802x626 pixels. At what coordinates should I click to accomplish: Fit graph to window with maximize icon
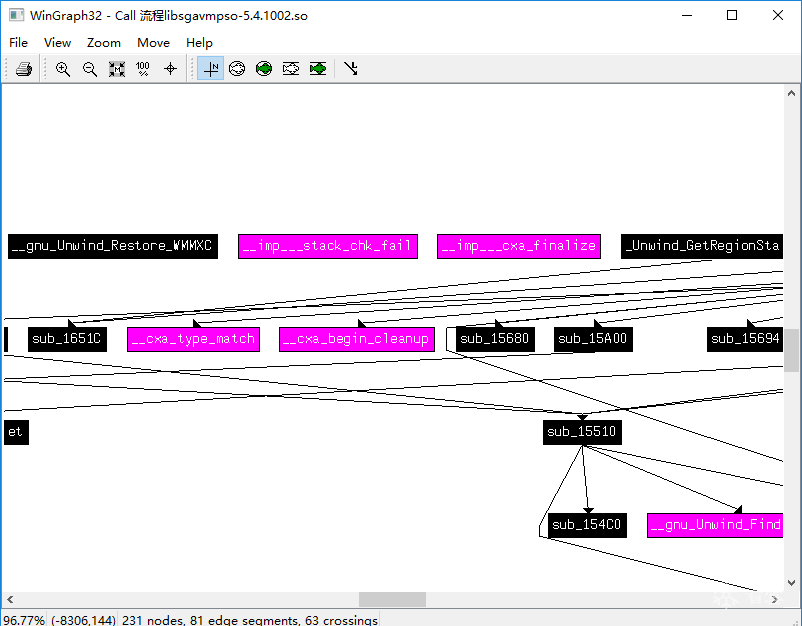(x=117, y=69)
